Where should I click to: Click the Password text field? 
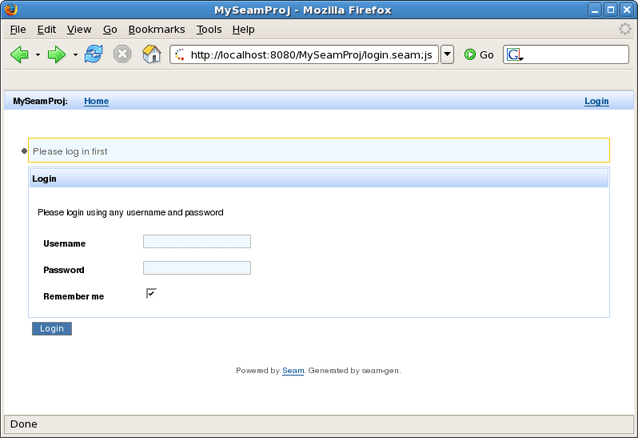[197, 268]
